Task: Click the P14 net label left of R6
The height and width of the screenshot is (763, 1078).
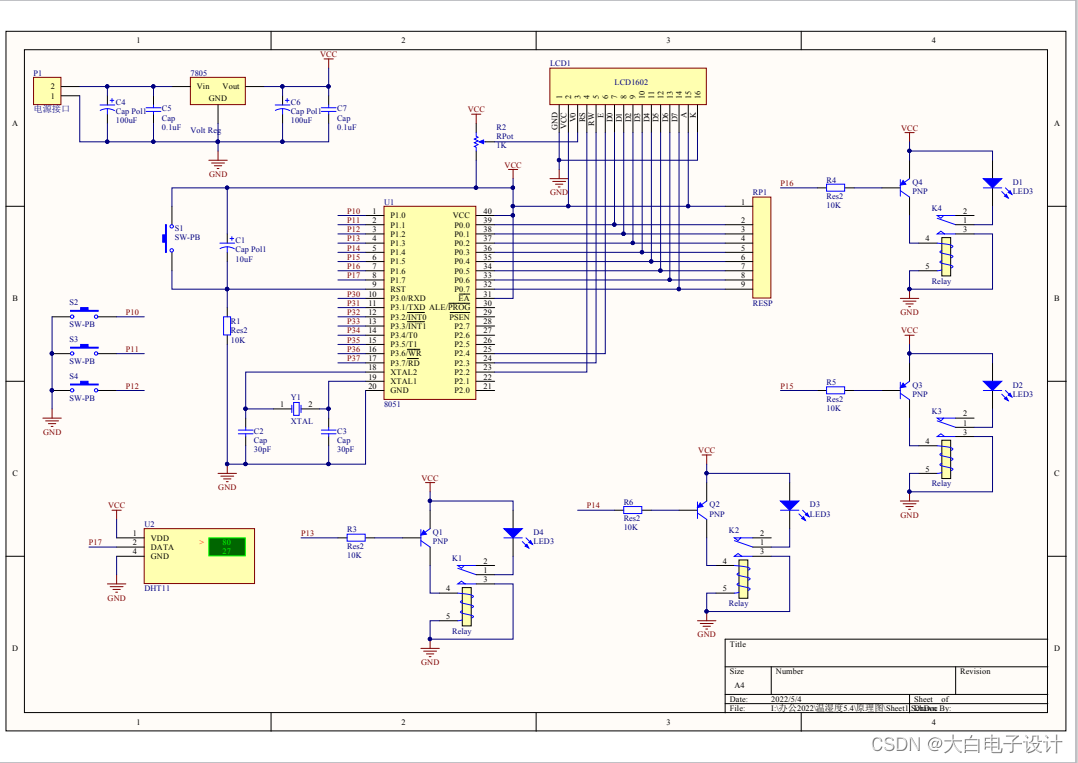Action: (593, 505)
